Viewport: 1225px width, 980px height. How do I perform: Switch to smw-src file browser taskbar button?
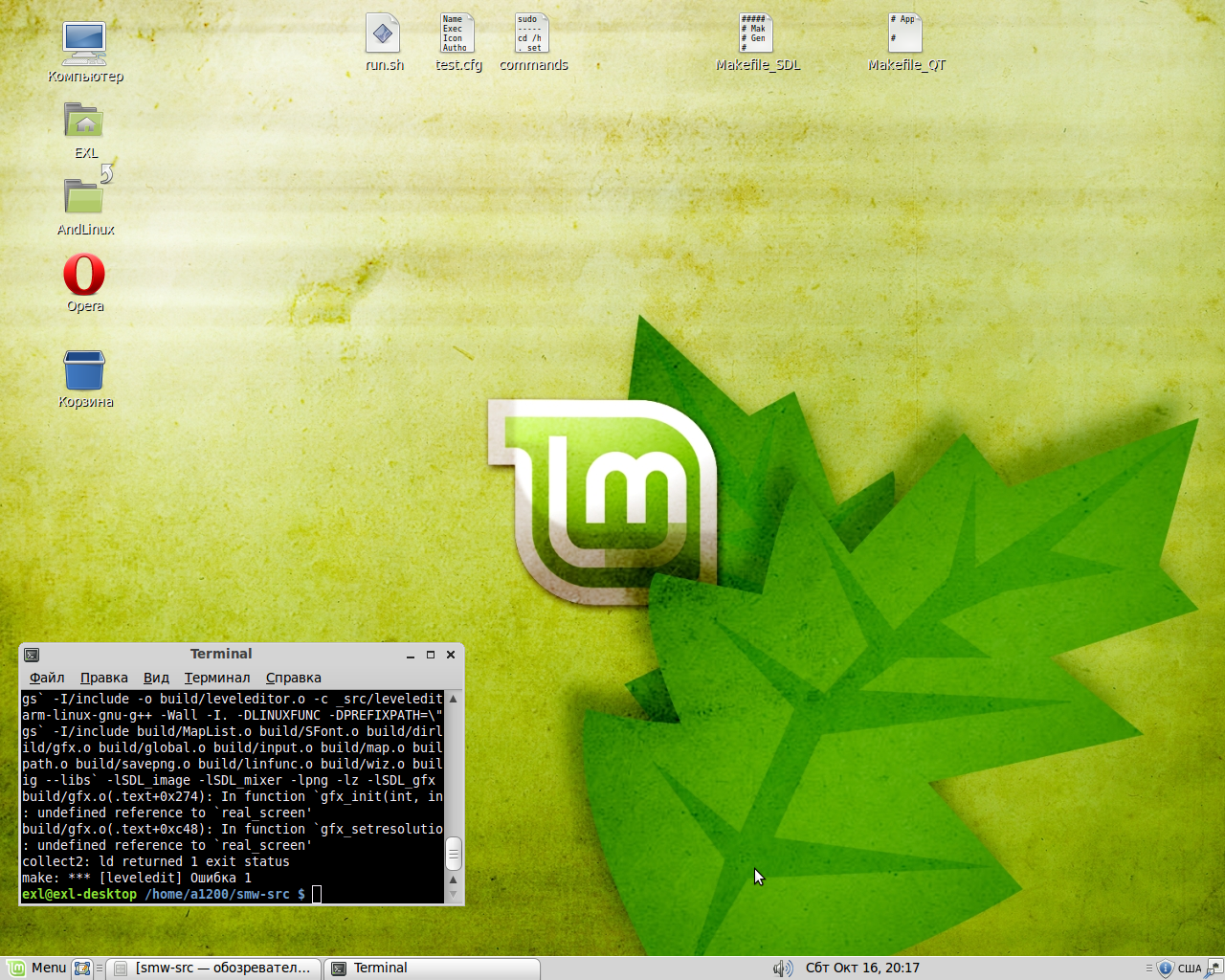click(x=212, y=969)
